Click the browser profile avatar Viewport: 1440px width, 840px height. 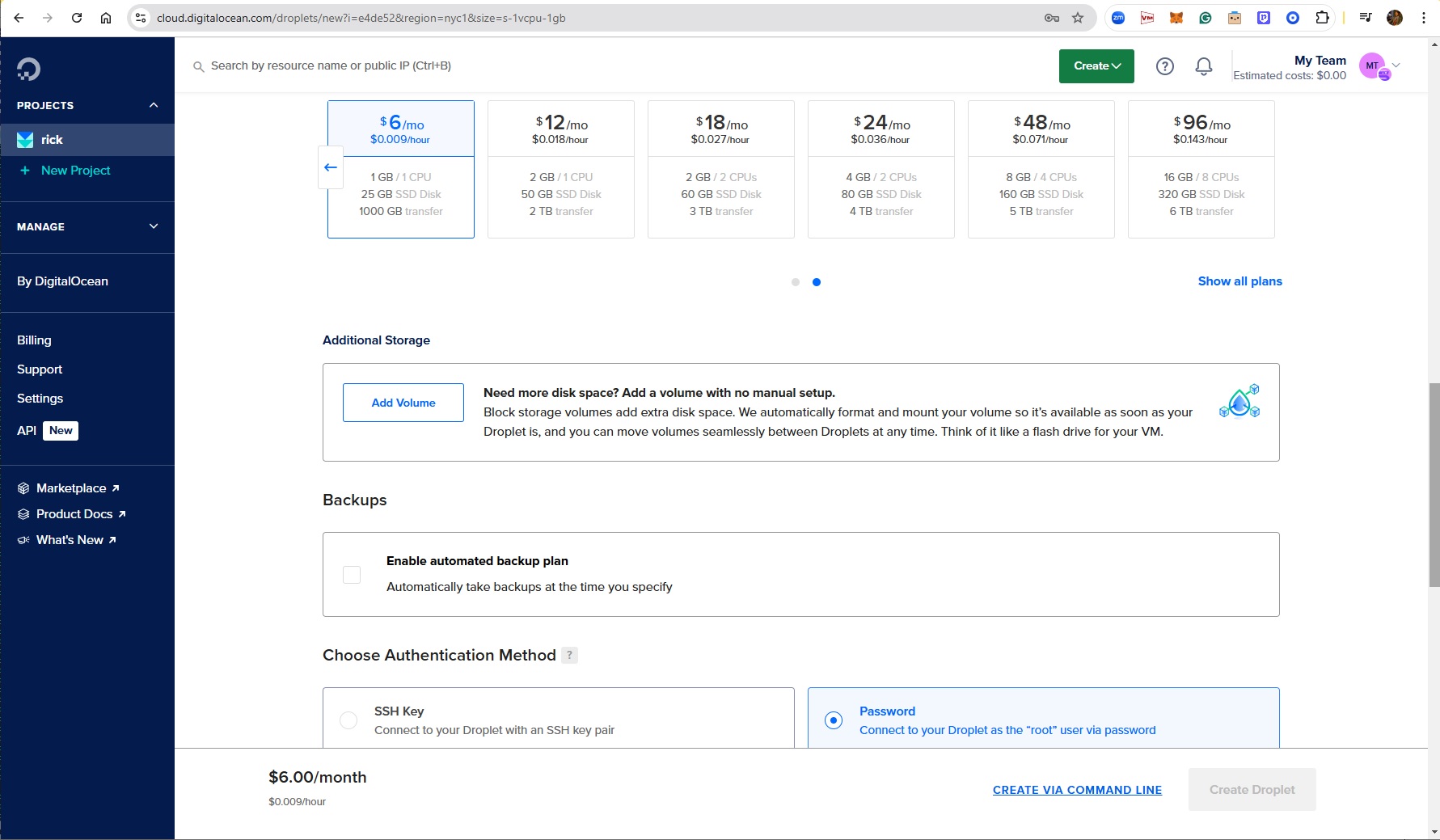pos(1395,18)
